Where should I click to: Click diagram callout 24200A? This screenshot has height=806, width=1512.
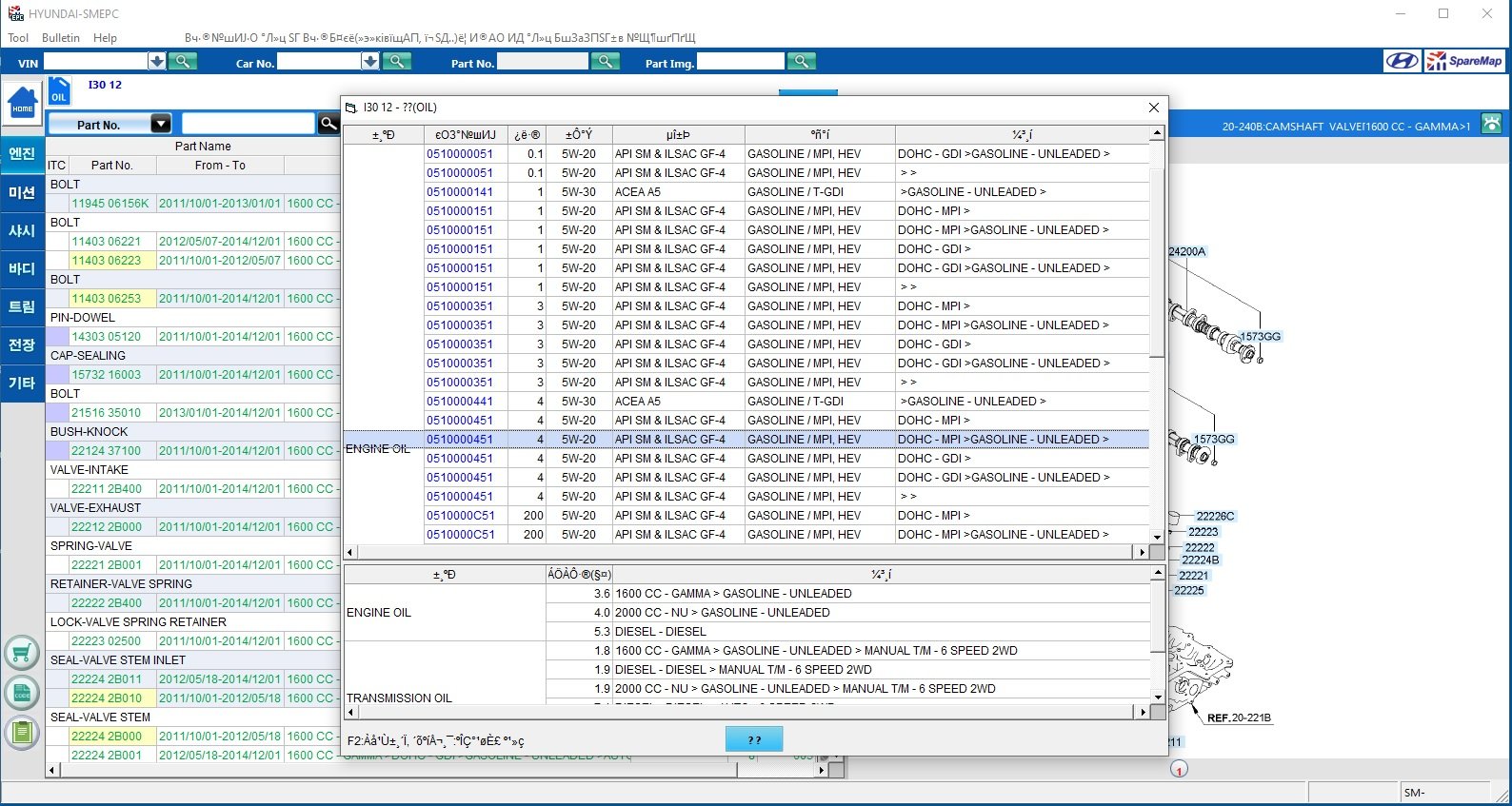(1187, 252)
